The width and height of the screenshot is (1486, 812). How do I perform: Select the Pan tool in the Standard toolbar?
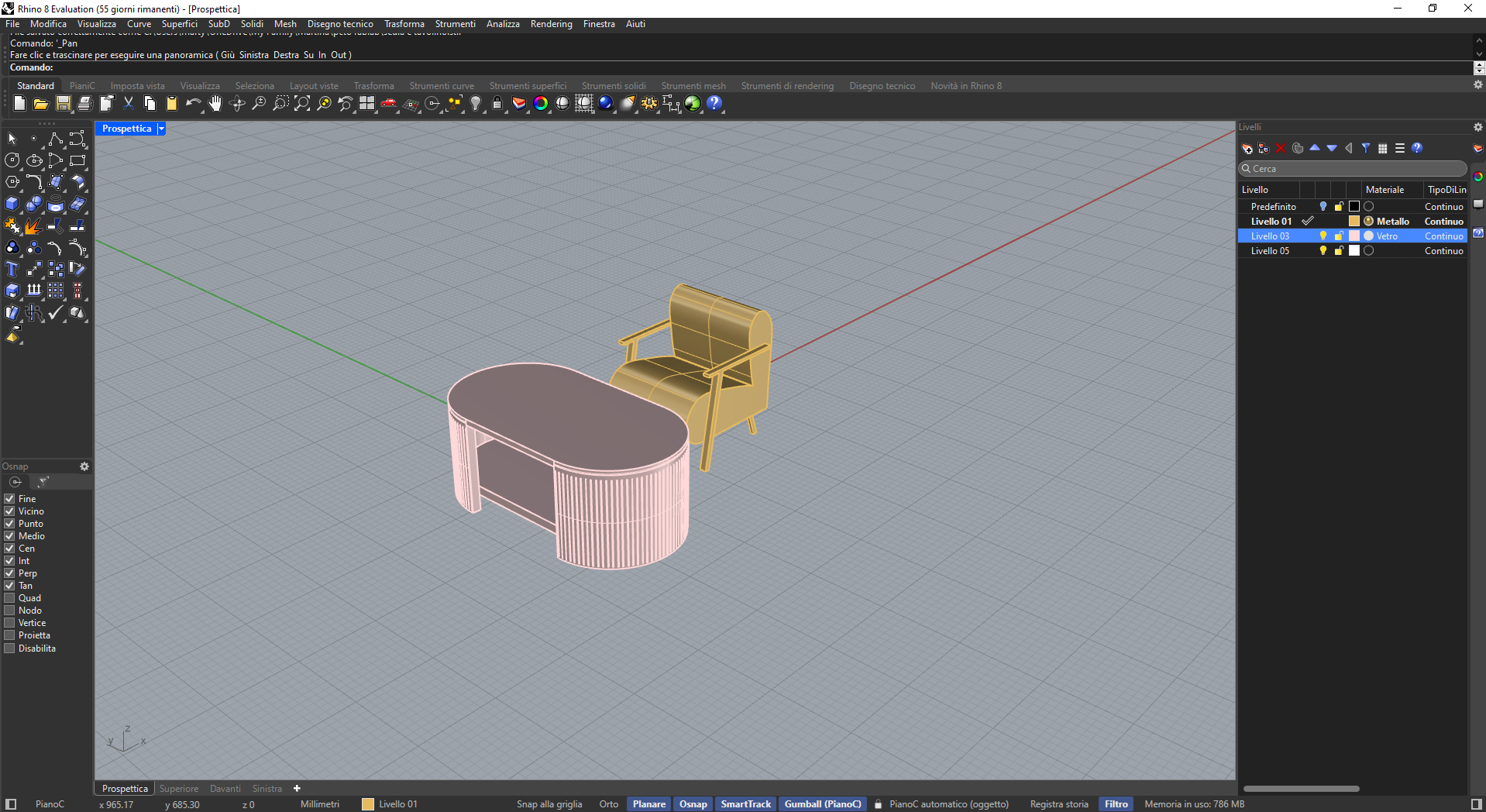click(215, 103)
